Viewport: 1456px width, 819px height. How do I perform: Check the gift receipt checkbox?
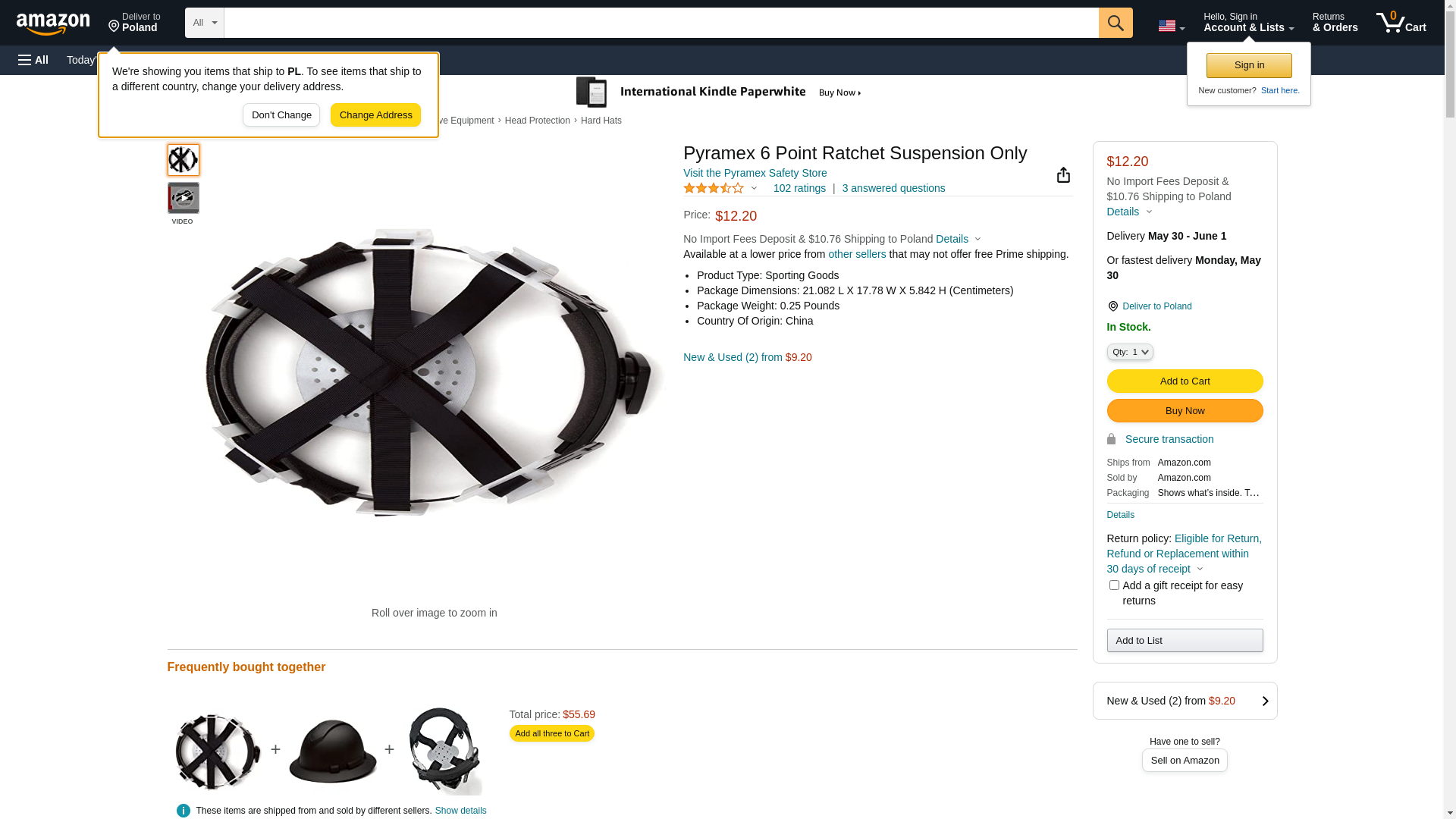1114,585
